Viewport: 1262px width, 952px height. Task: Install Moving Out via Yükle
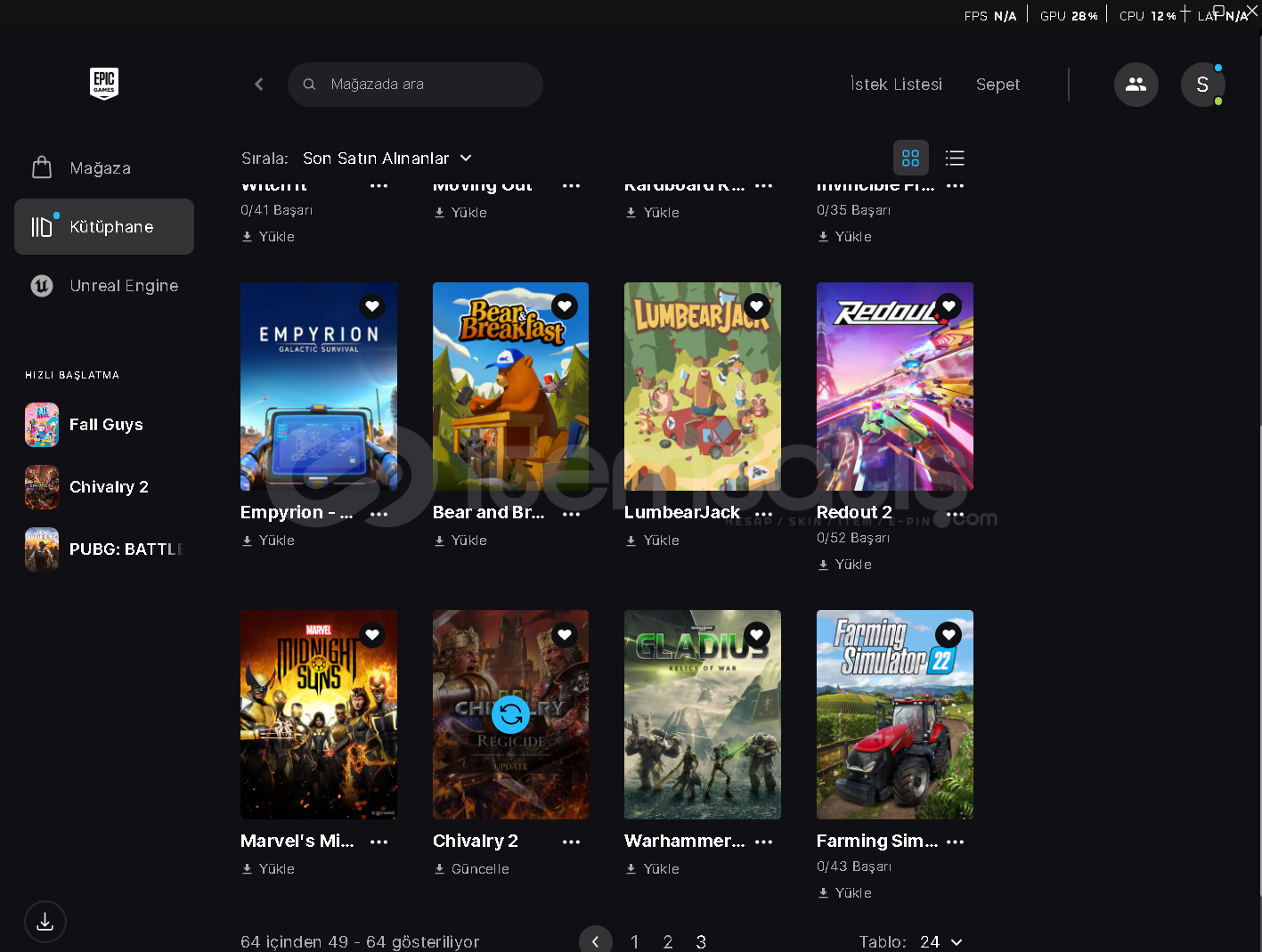coord(460,213)
